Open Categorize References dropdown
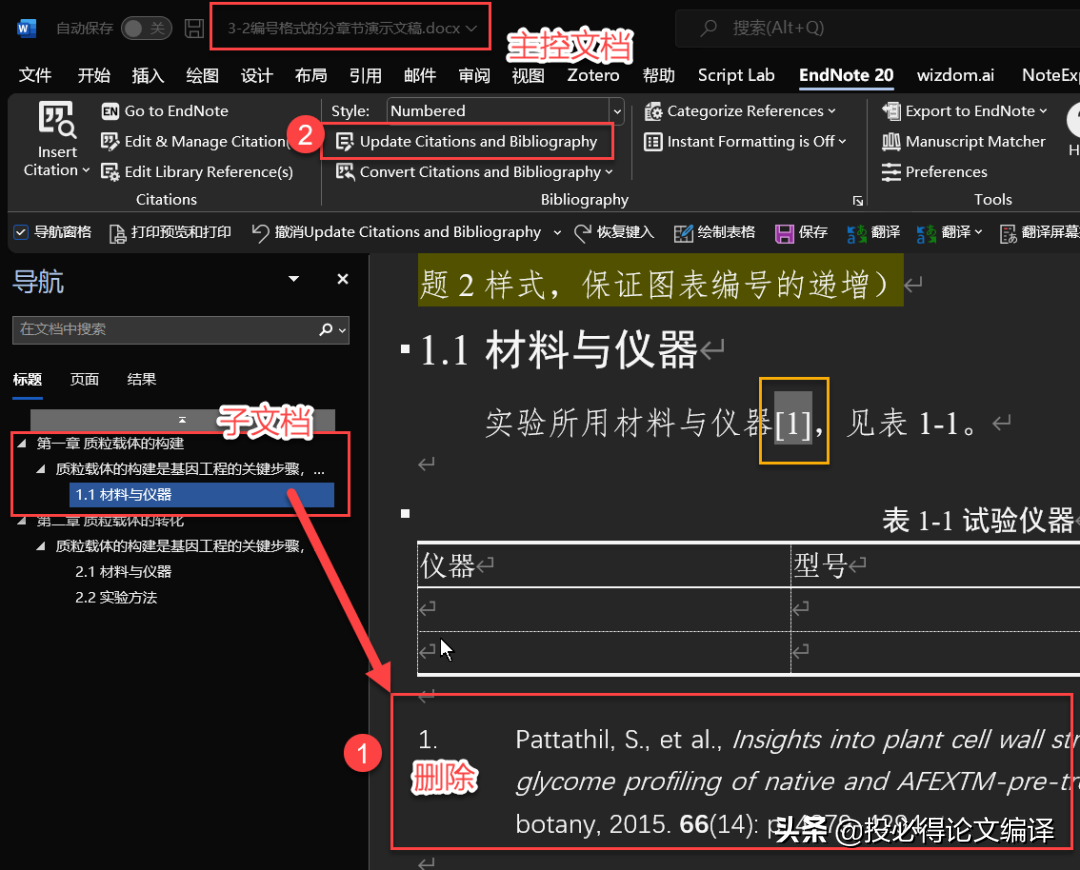This screenshot has width=1080, height=870. tap(740, 111)
